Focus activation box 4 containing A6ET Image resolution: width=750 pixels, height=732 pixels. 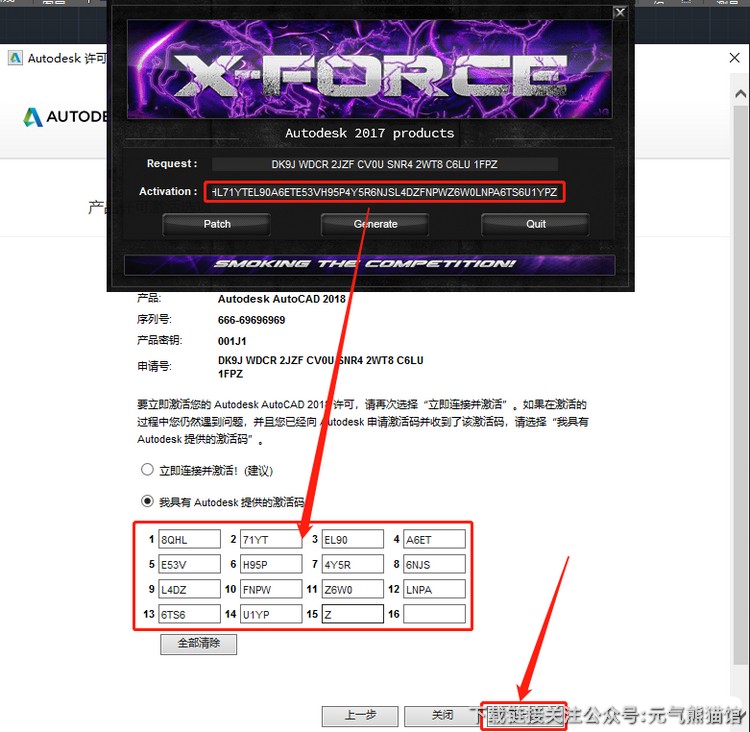point(434,540)
